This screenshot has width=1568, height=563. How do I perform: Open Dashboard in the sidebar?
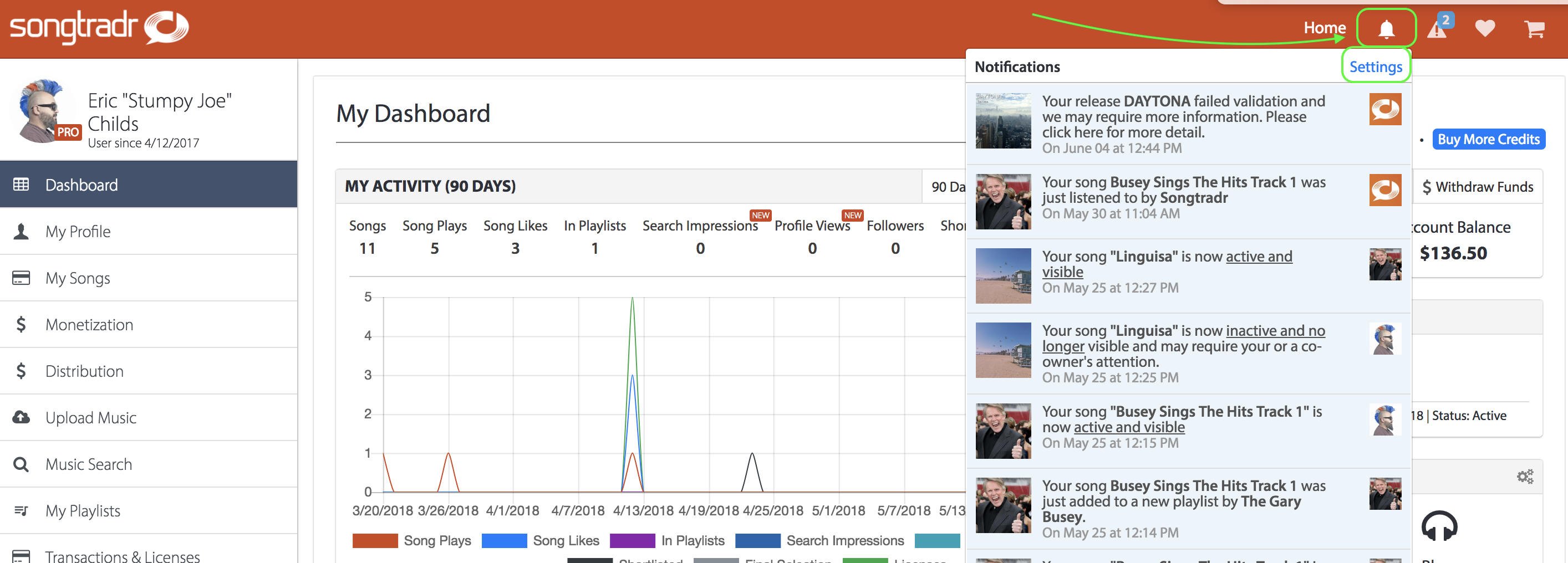pos(149,185)
